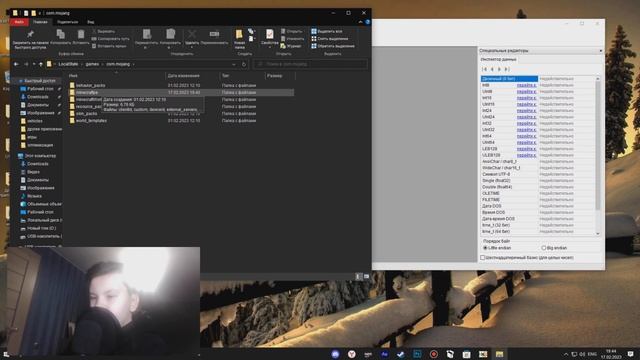640x360 pixels.
Task: Click the Explorer Help question mark icon
Action: [367, 22]
